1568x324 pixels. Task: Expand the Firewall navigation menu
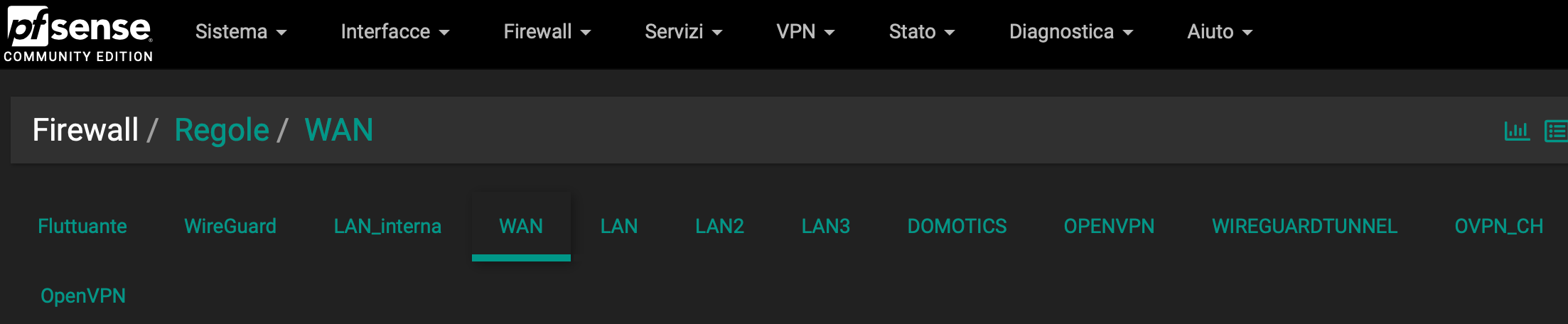(547, 32)
